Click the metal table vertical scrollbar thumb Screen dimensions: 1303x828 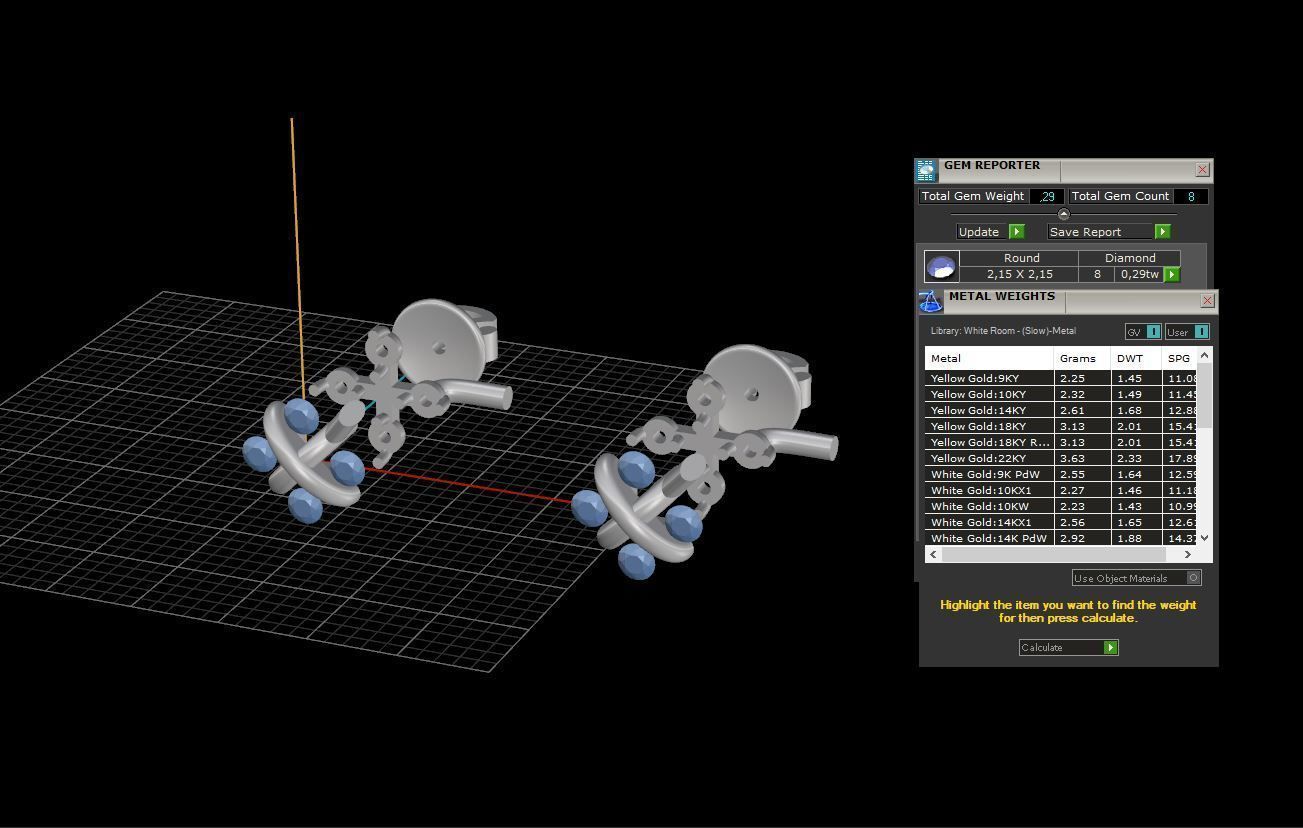1204,395
